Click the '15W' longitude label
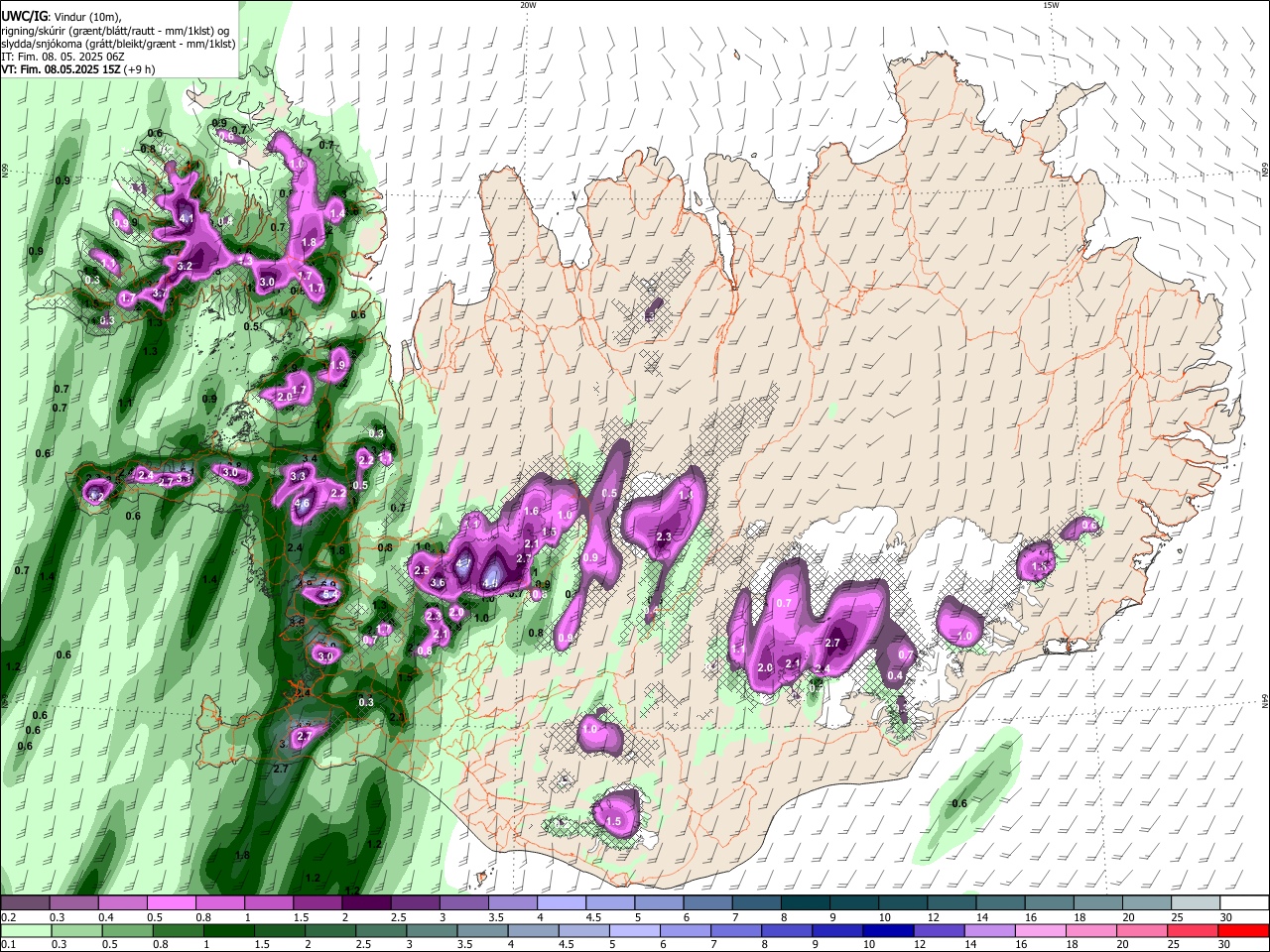 (x=1051, y=5)
